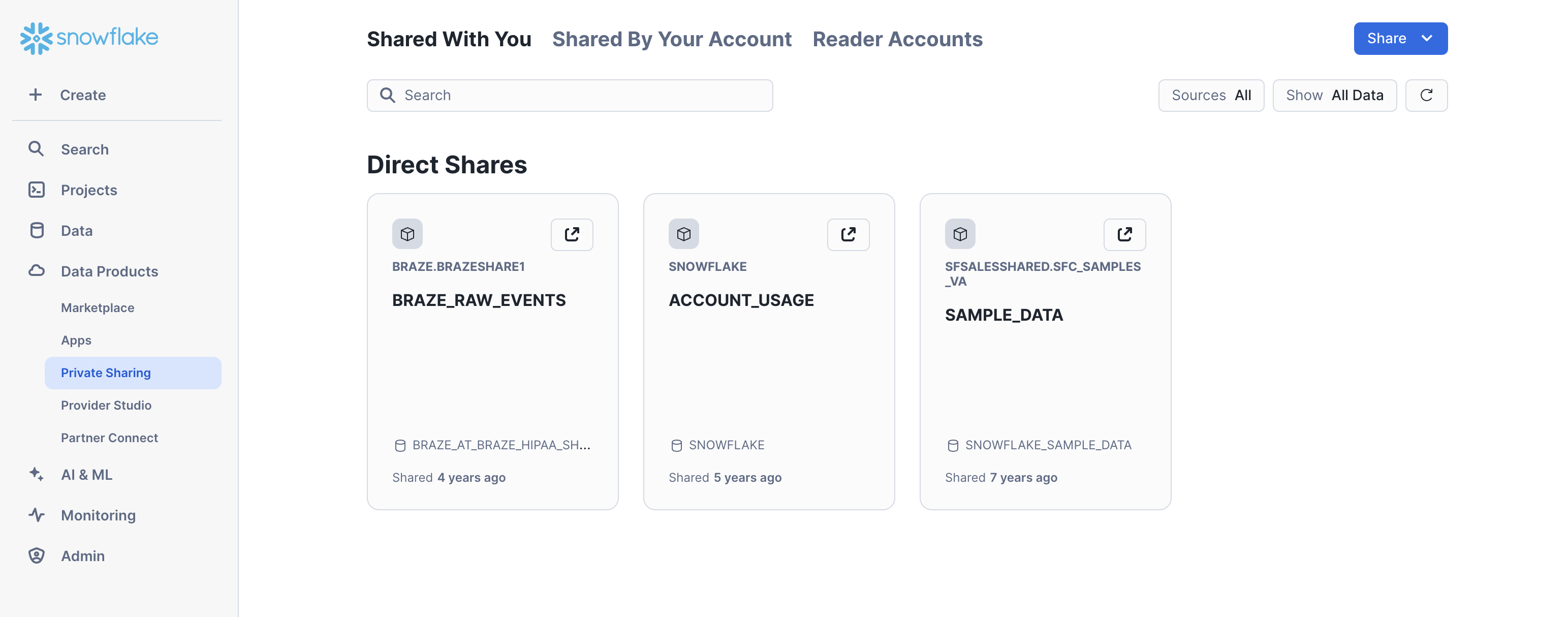Open BRAZE_RAW_EVENTS external link
The image size is (1568, 617).
pos(571,233)
